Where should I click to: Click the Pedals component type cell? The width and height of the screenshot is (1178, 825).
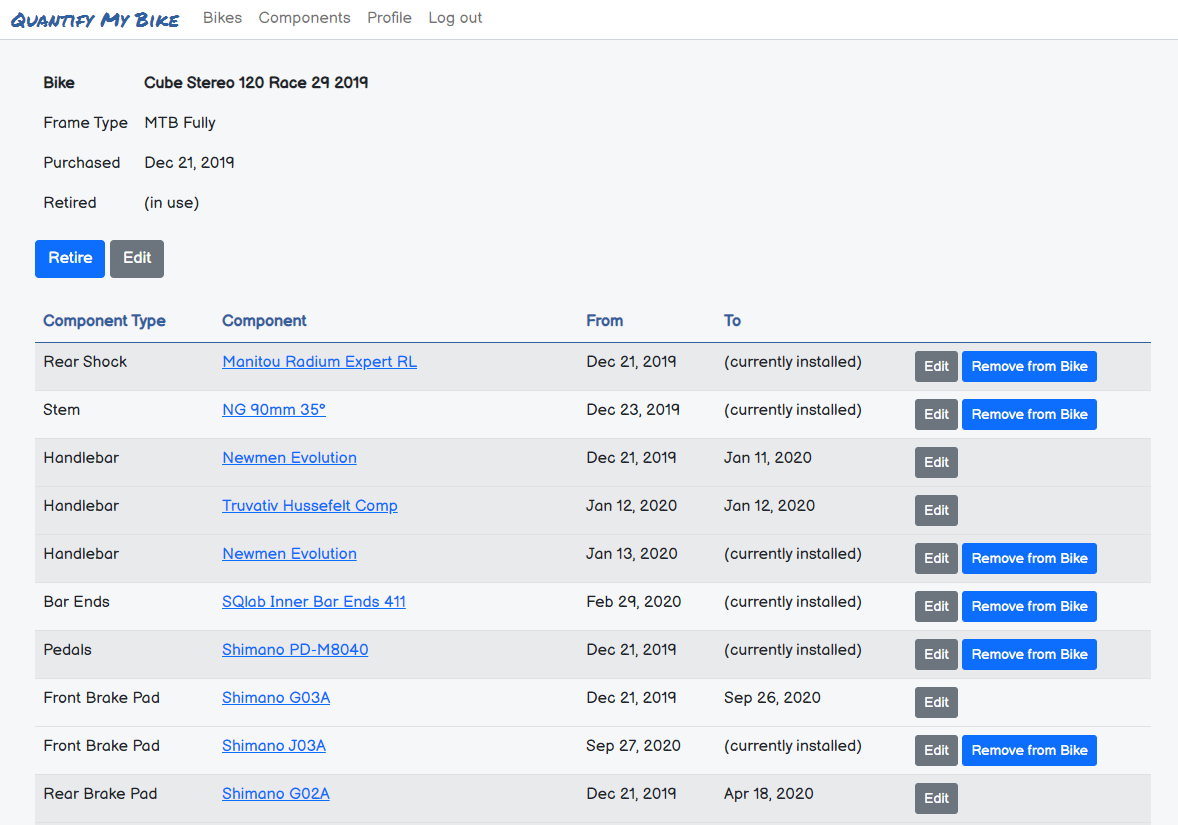pos(68,650)
